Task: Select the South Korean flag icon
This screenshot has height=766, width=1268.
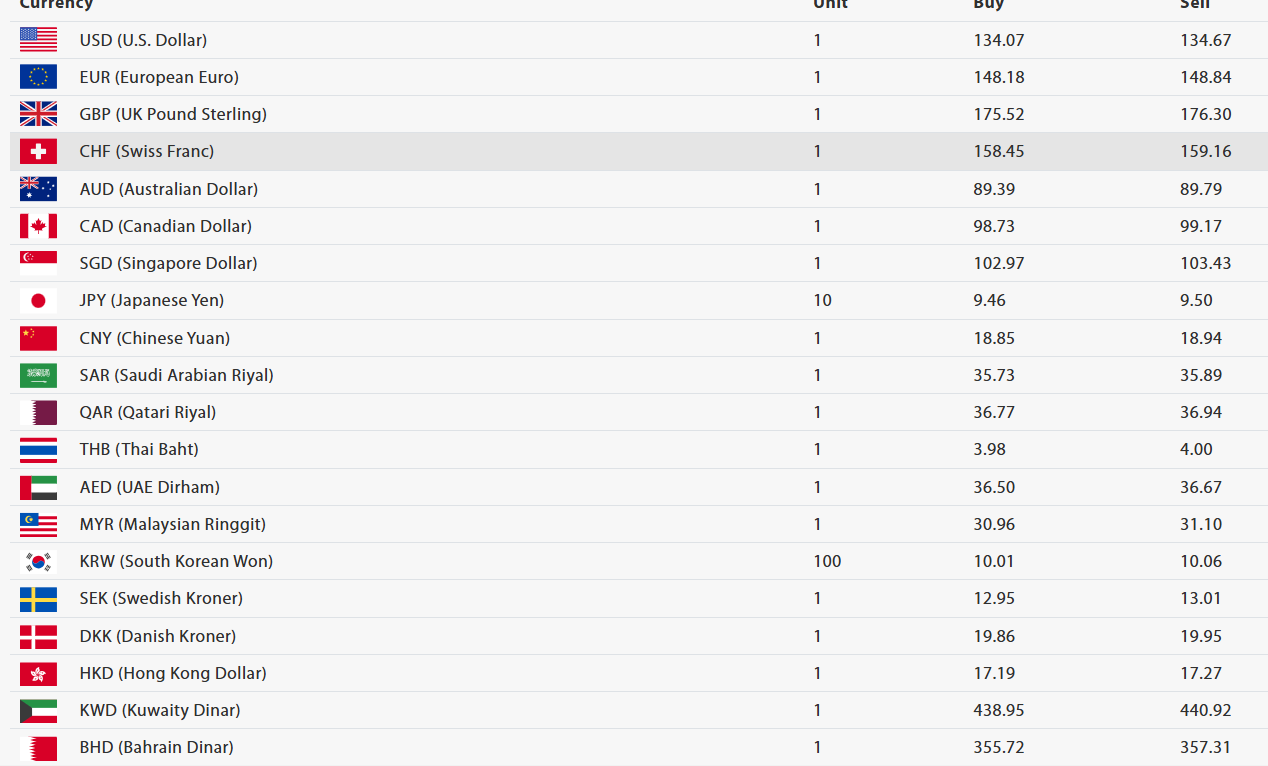Action: pos(38,561)
